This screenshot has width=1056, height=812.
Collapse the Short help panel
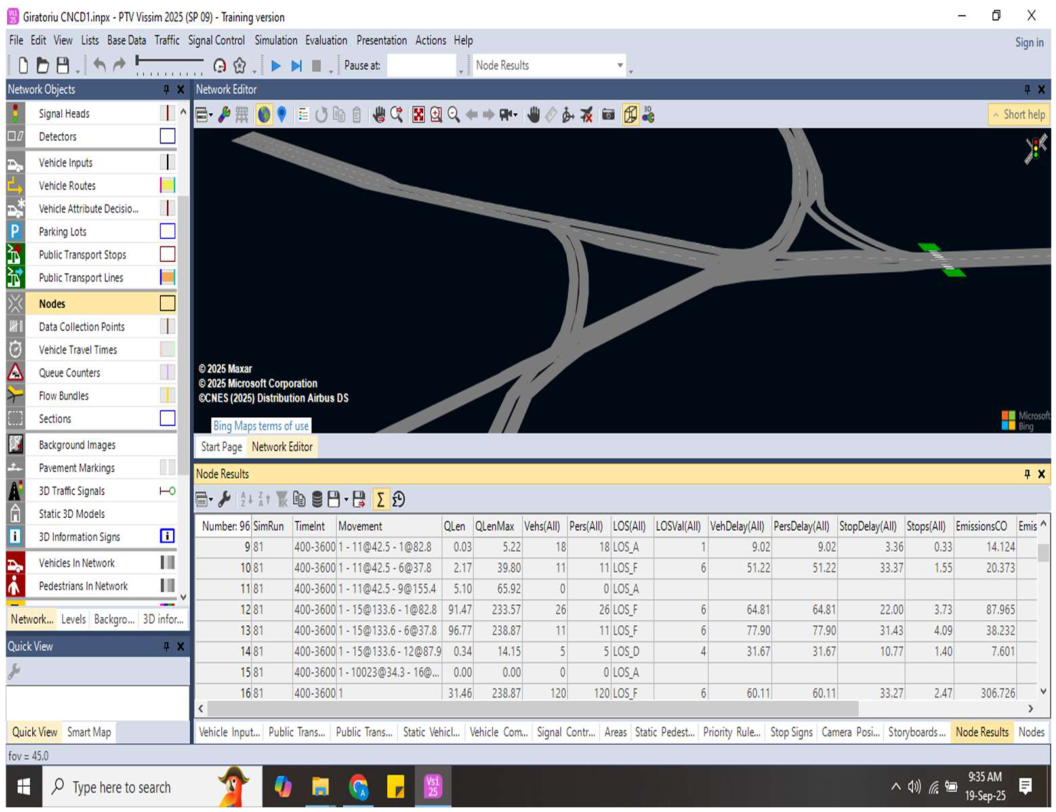[x=1018, y=114]
